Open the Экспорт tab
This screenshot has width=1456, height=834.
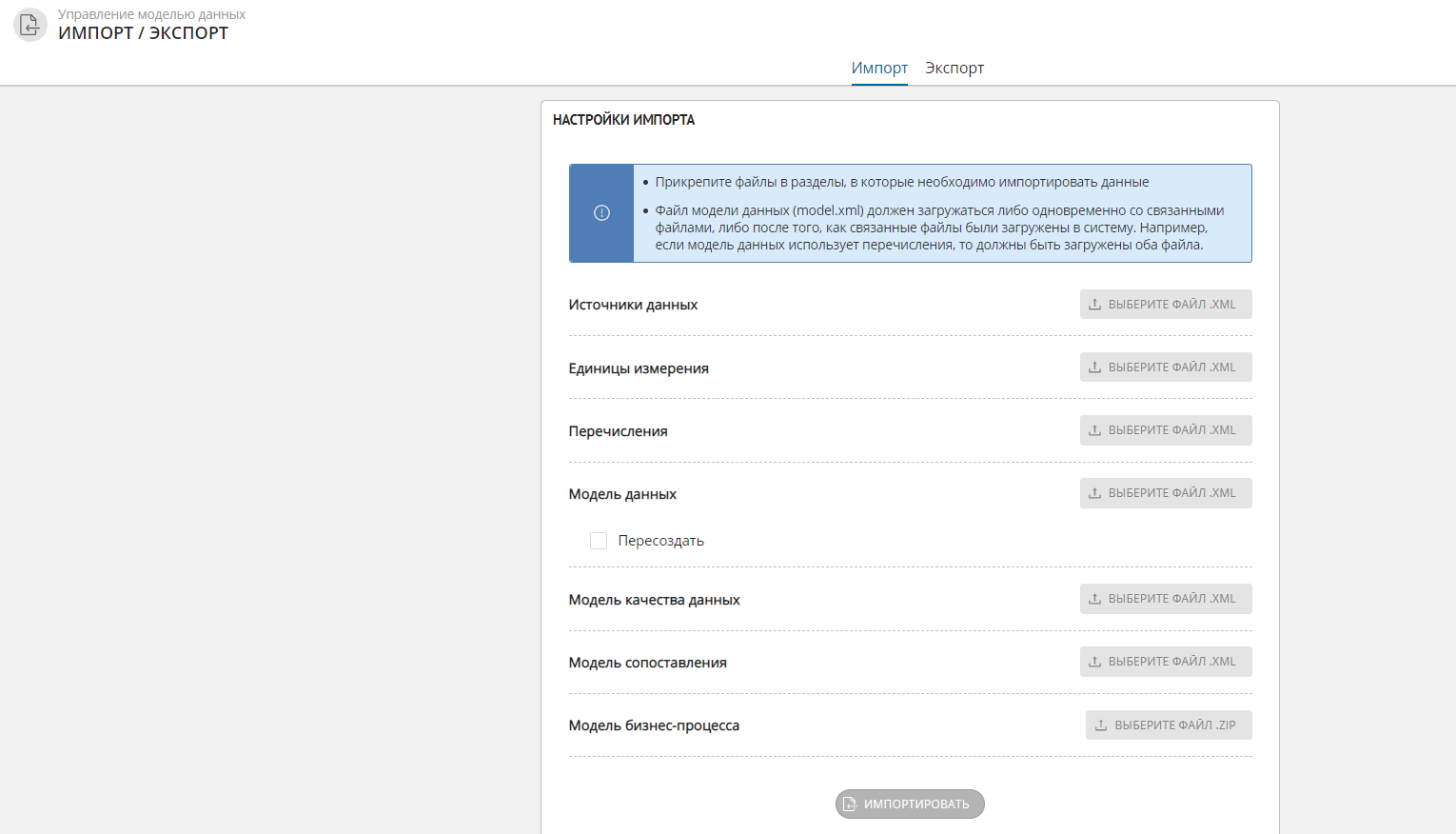point(954,69)
